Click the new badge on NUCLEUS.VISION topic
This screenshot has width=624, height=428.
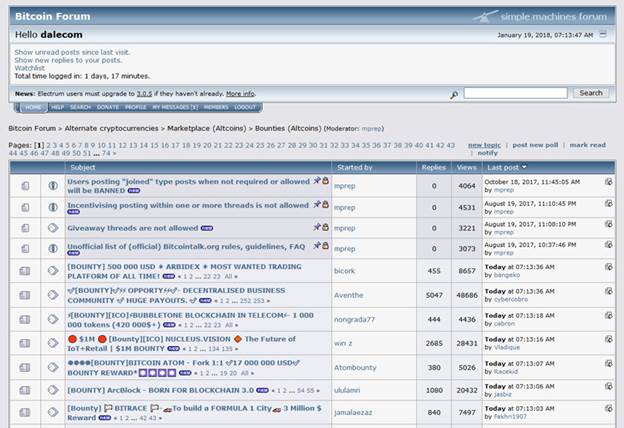click(x=174, y=348)
